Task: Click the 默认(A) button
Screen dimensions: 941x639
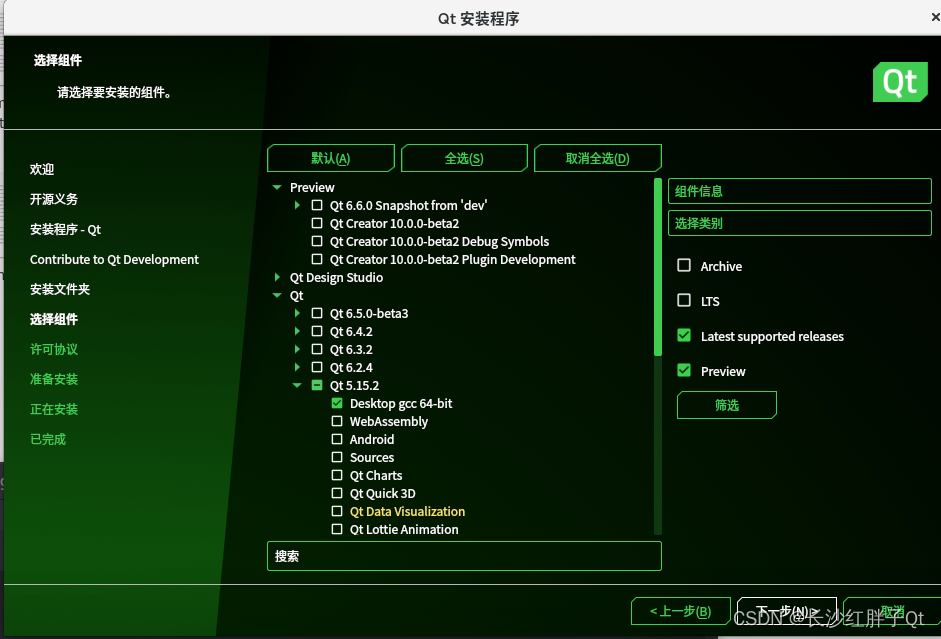Action: coord(331,158)
